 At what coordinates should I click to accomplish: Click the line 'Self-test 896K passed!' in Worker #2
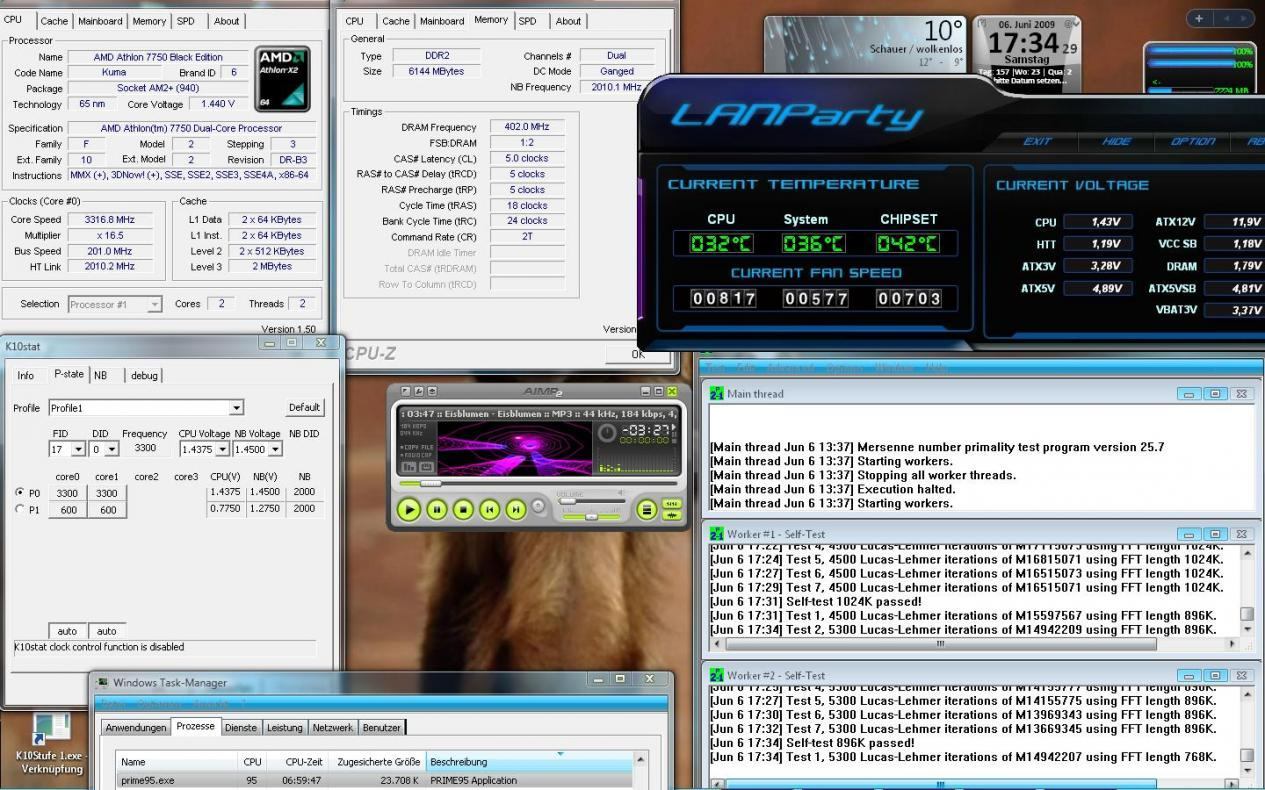click(812, 743)
